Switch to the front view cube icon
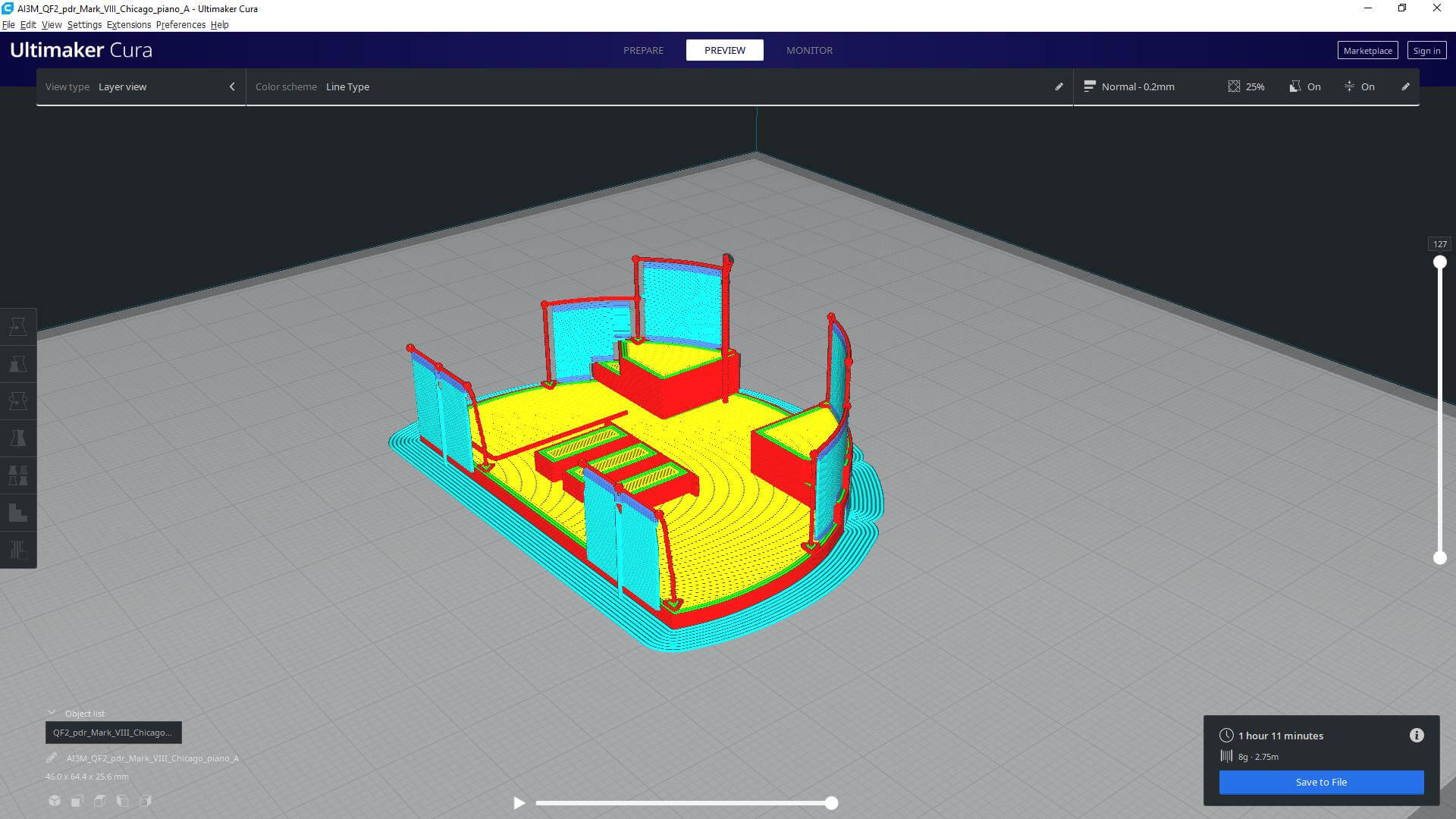Image resolution: width=1456 pixels, height=819 pixels. tap(77, 801)
